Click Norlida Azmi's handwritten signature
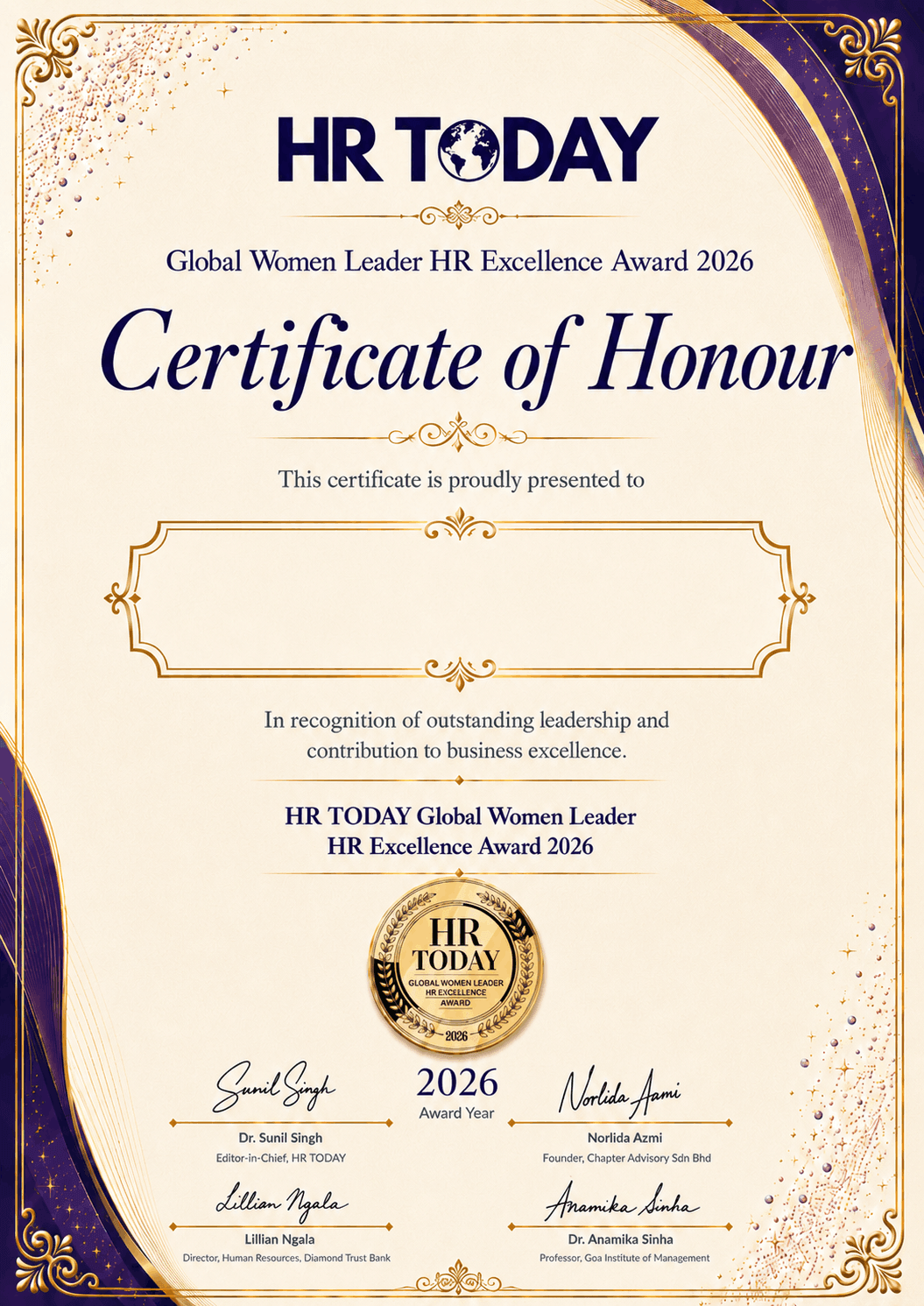The width and height of the screenshot is (924, 1306). click(x=619, y=1091)
